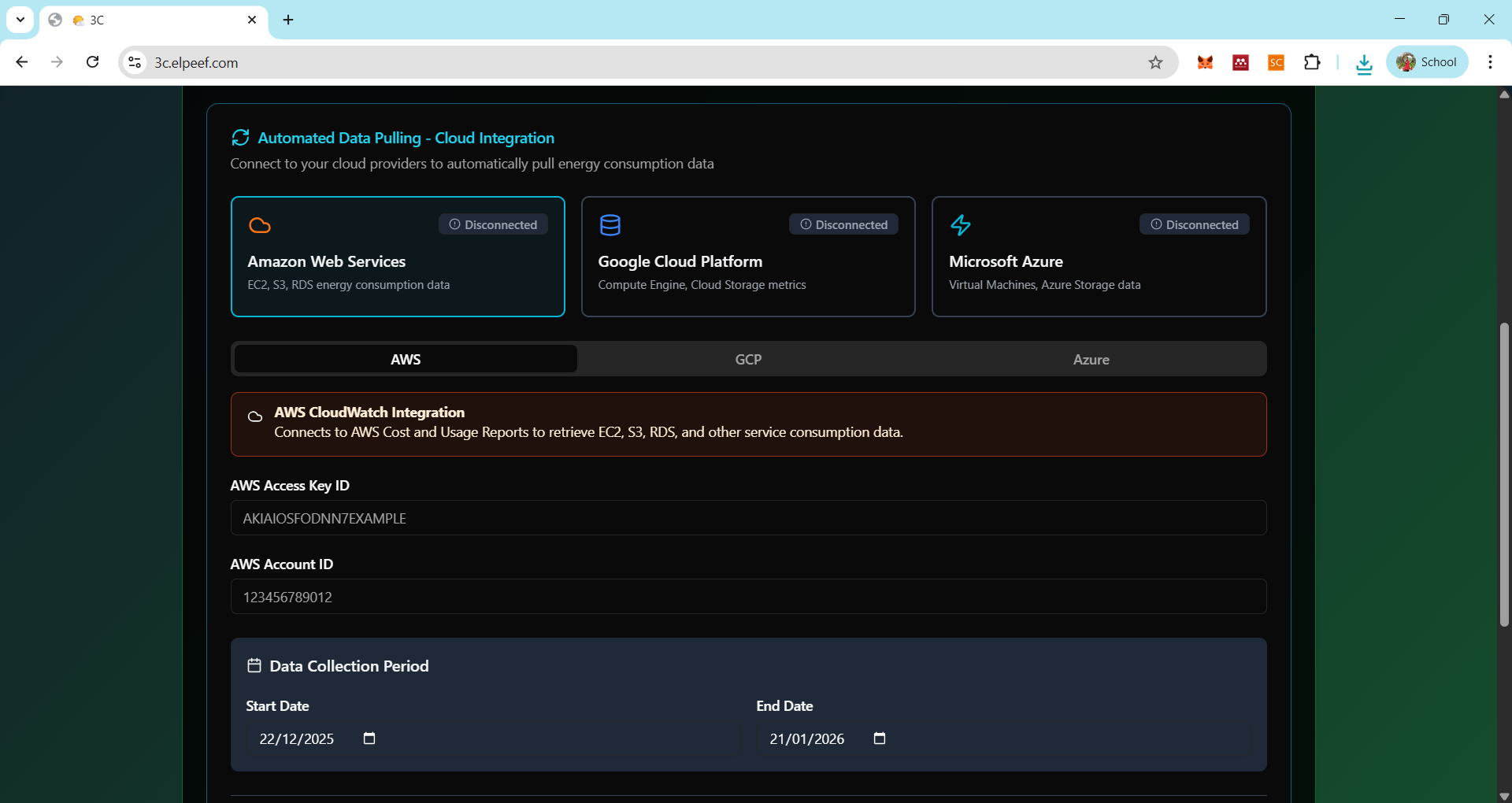The image size is (1512, 803).
Task: Focus the AWS Access Key ID field
Action: [x=748, y=518]
